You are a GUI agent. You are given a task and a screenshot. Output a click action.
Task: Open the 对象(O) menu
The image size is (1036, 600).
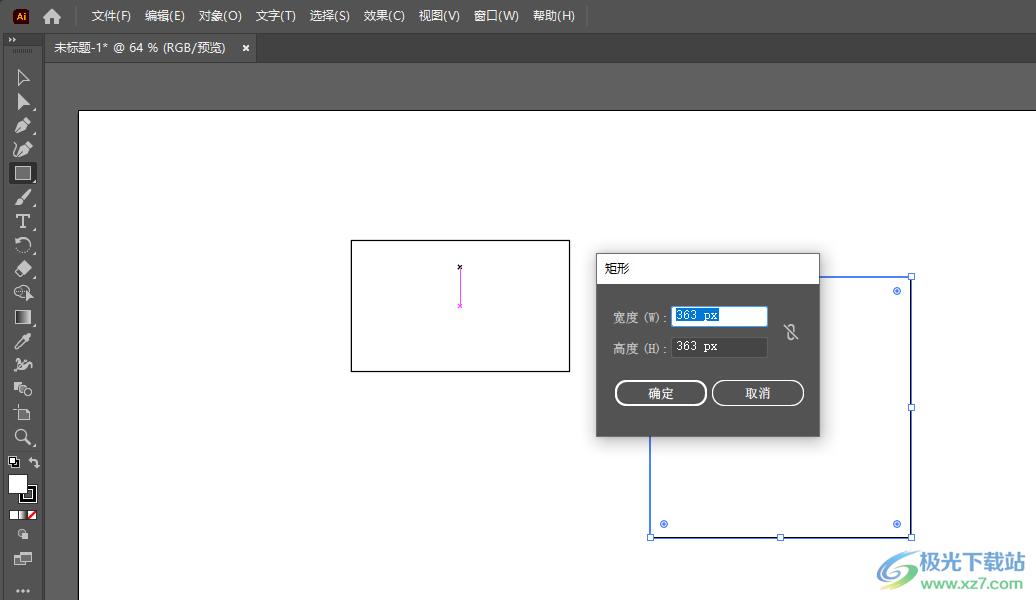point(220,16)
